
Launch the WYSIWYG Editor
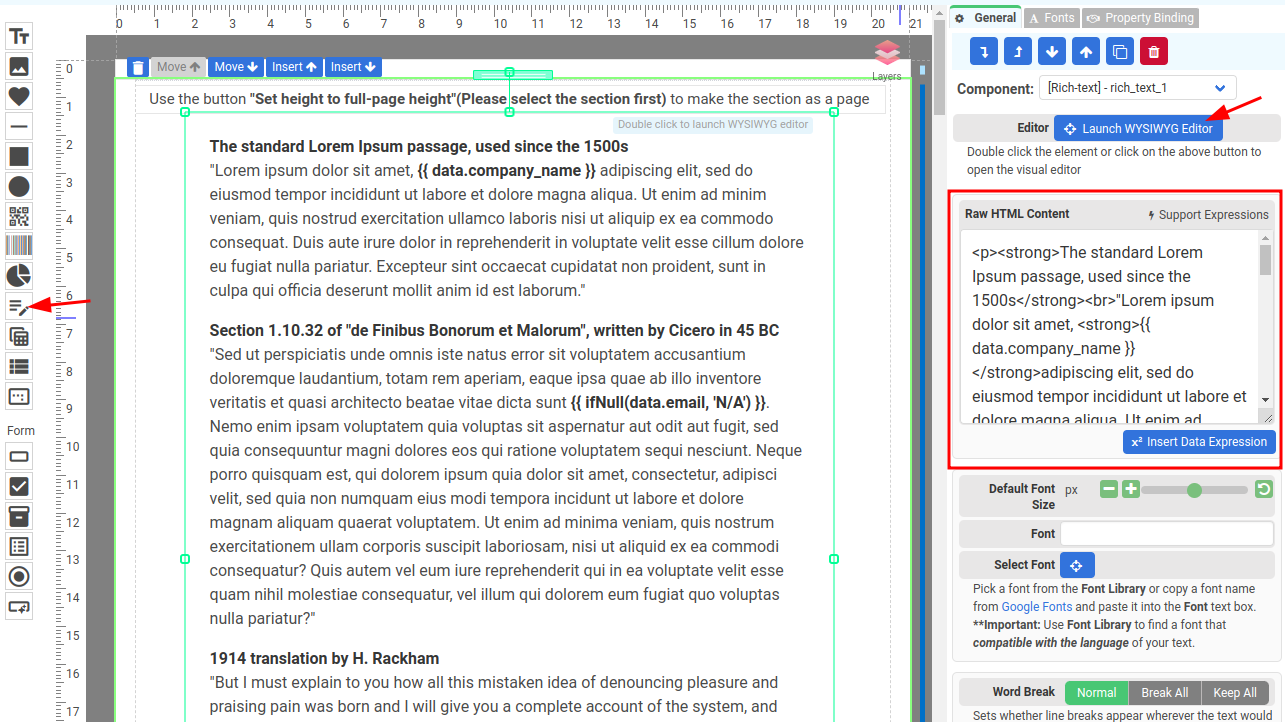point(1138,129)
